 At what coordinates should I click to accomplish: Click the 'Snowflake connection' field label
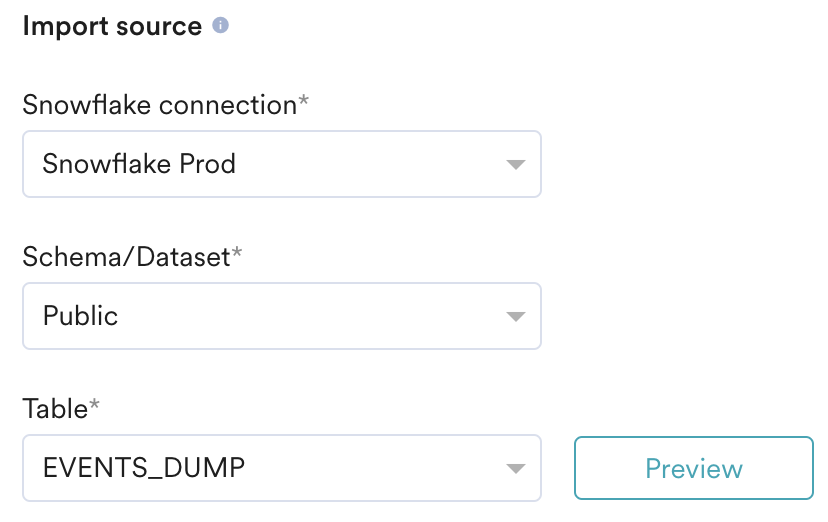click(x=159, y=105)
